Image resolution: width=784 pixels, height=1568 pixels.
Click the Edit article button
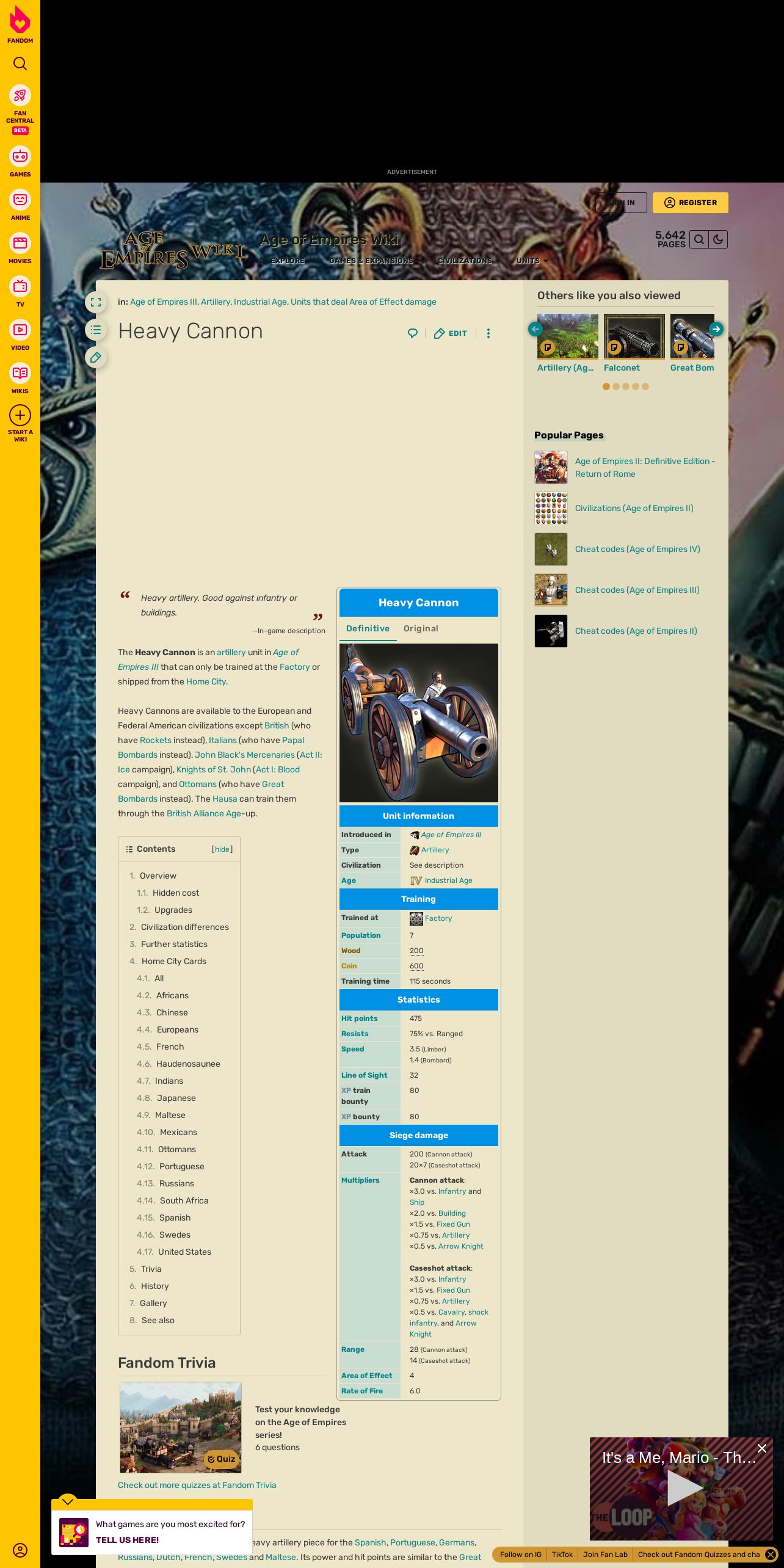(x=451, y=333)
